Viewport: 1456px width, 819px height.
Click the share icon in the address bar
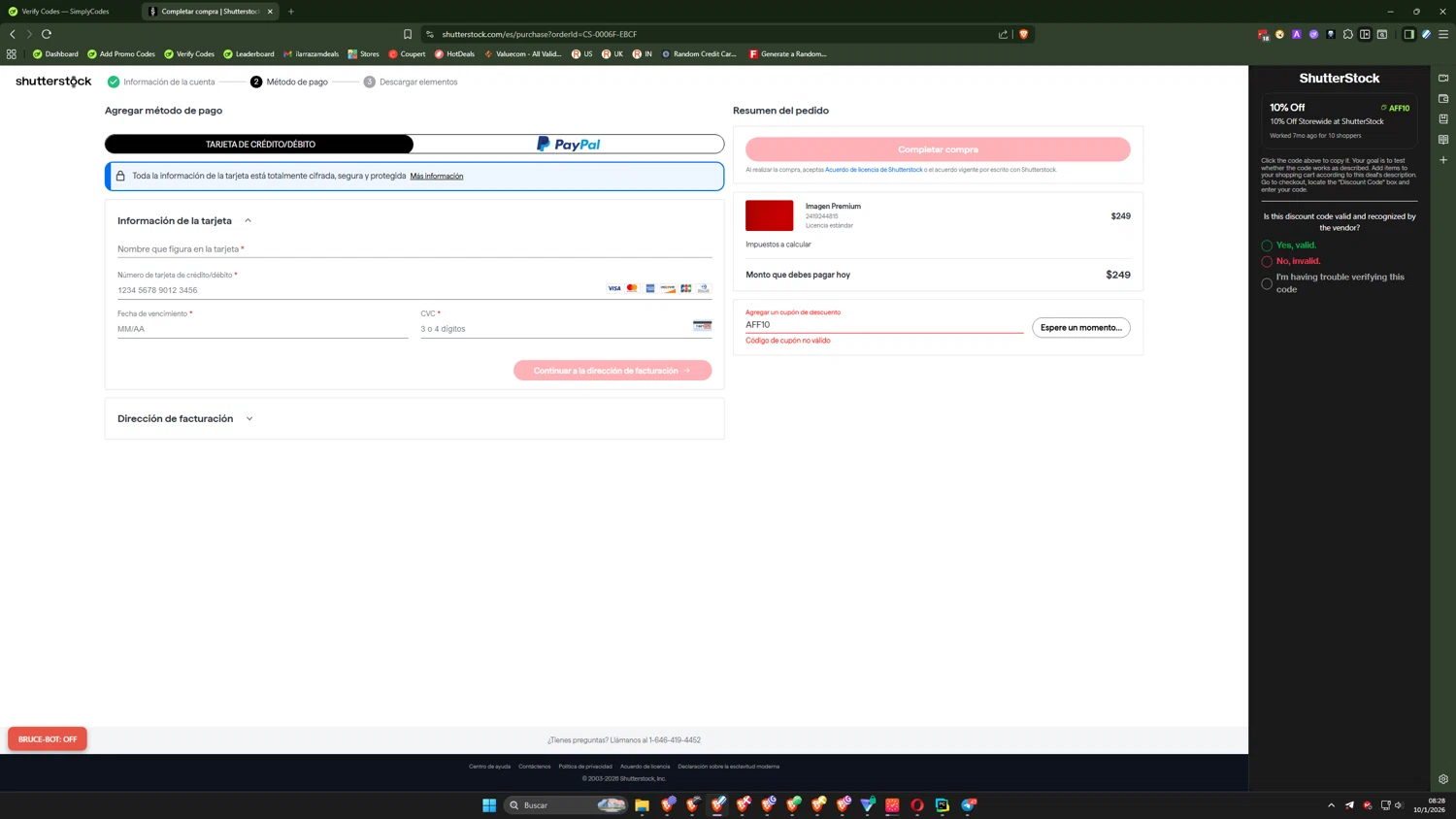(x=1003, y=34)
